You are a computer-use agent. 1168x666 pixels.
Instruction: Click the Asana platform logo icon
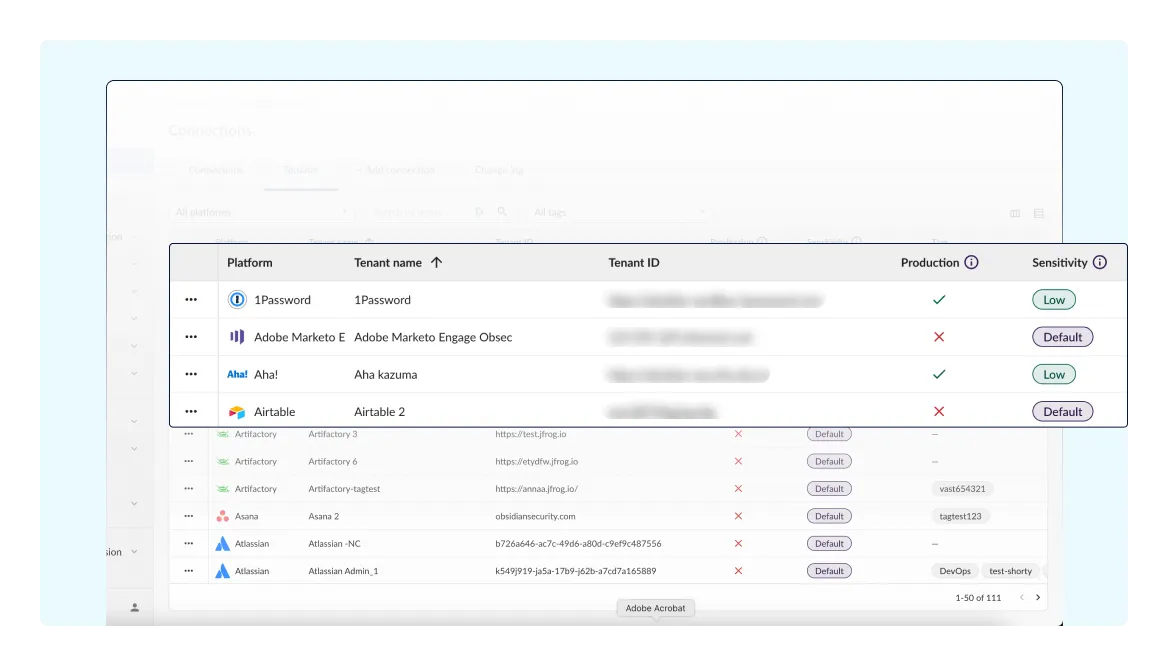[x=222, y=516]
